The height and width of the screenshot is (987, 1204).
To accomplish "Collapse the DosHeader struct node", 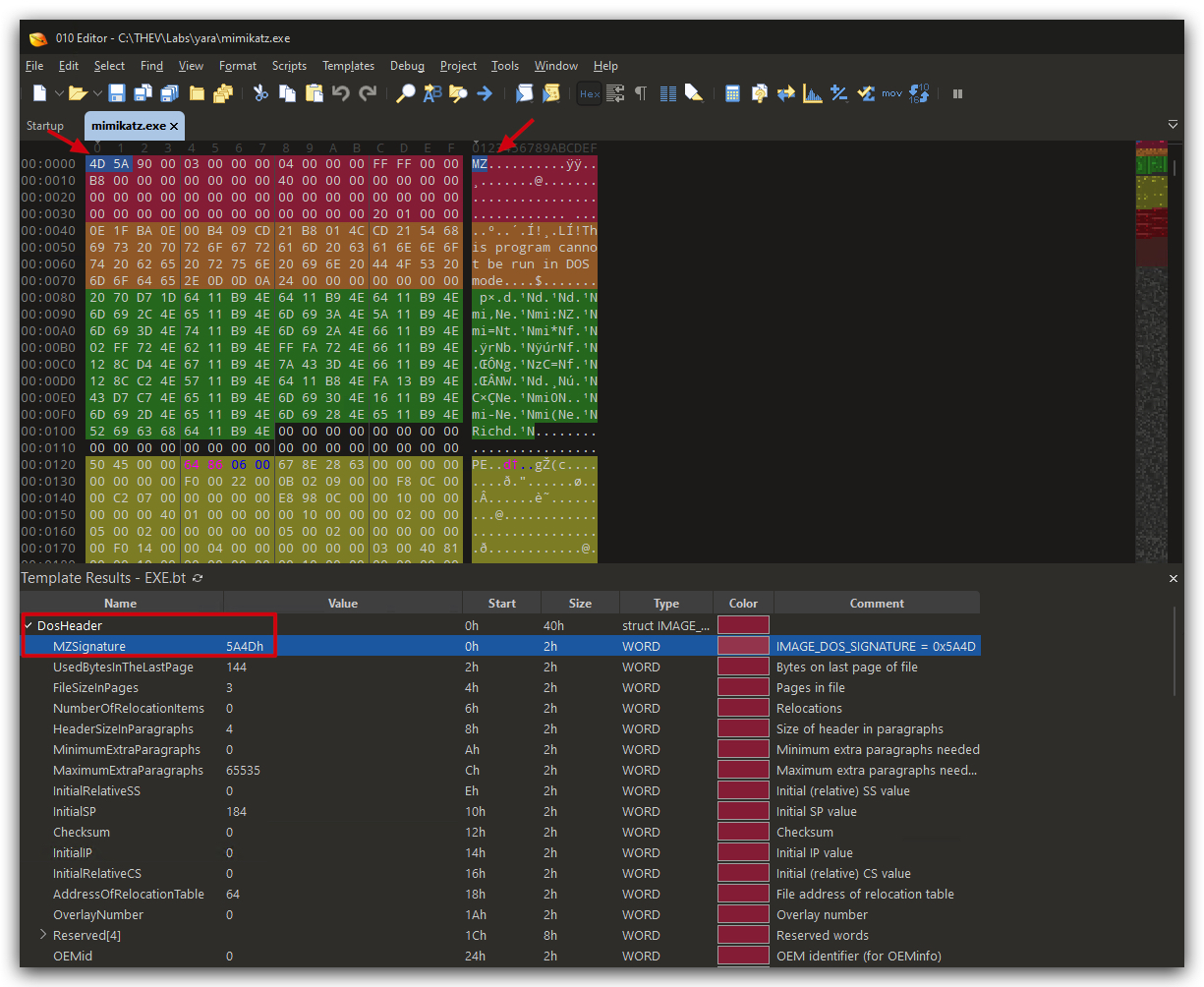I will click(29, 625).
